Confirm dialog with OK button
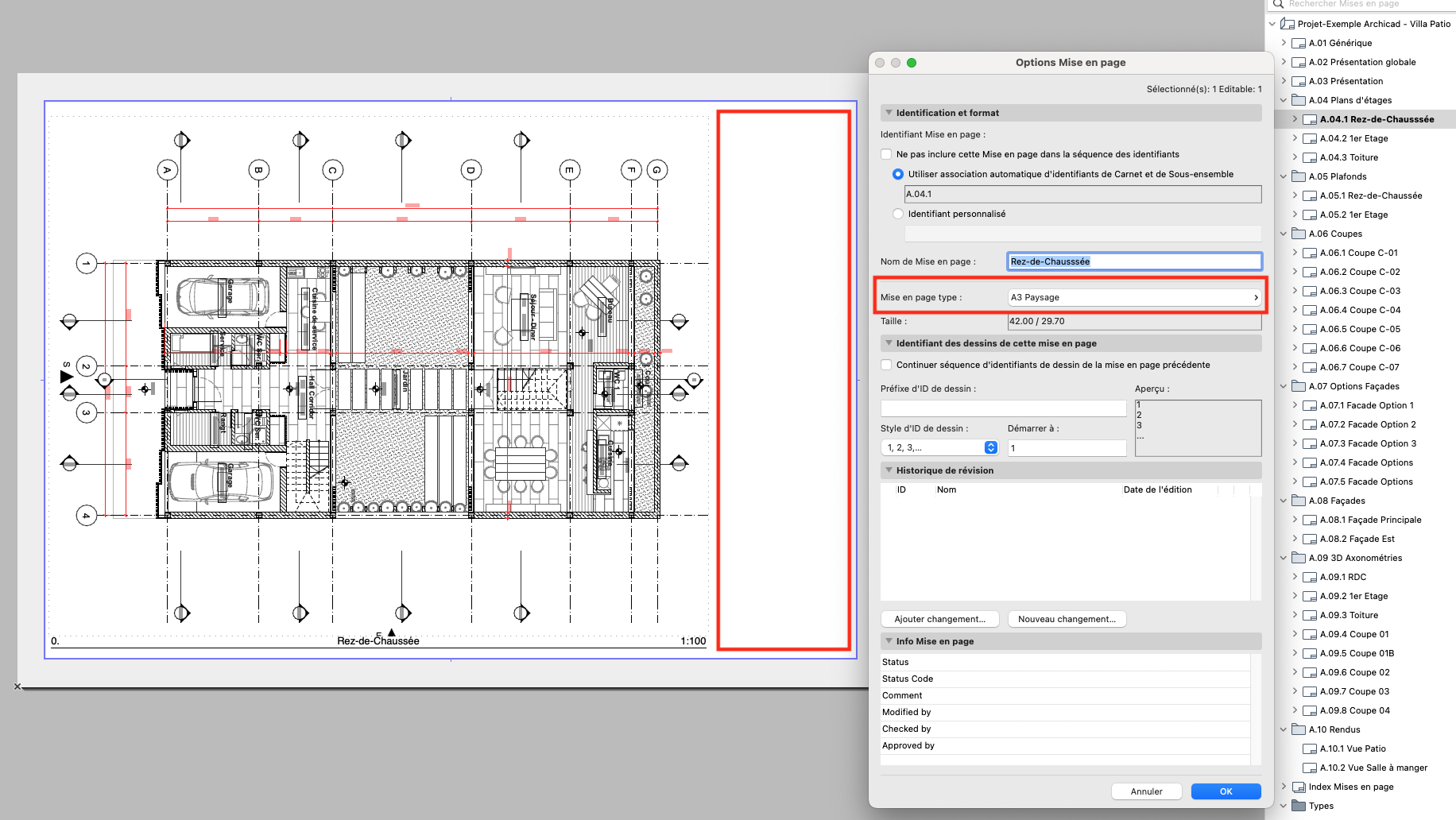 coord(1226,791)
